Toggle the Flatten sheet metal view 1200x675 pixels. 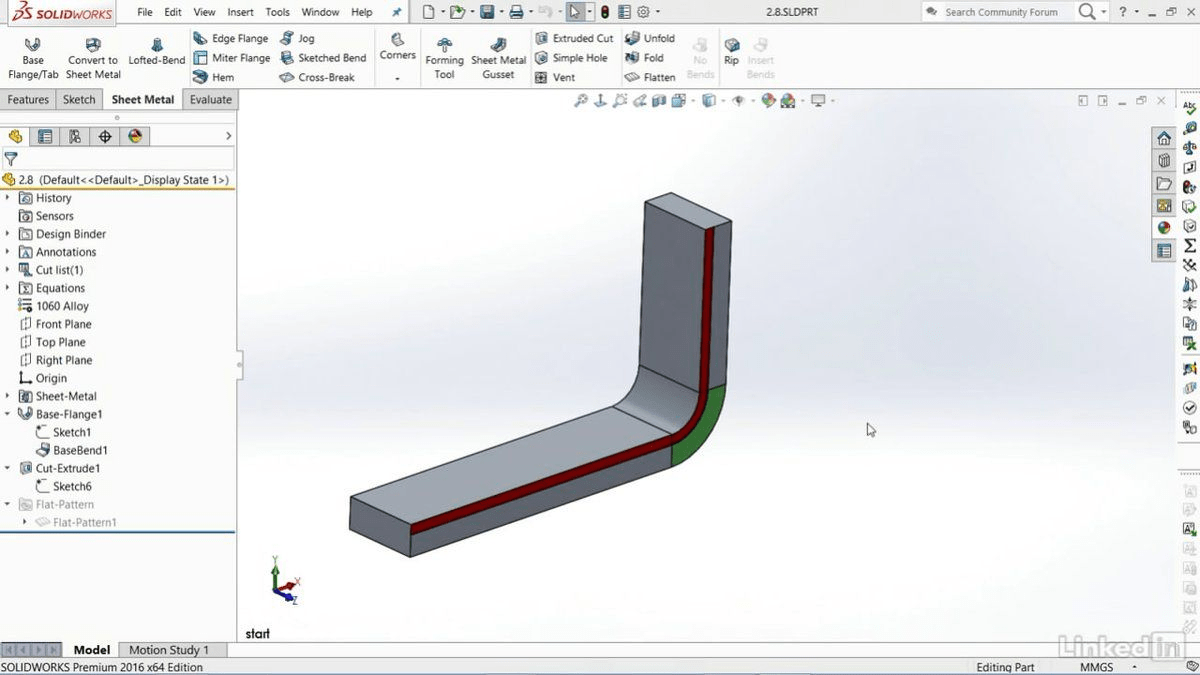(650, 77)
